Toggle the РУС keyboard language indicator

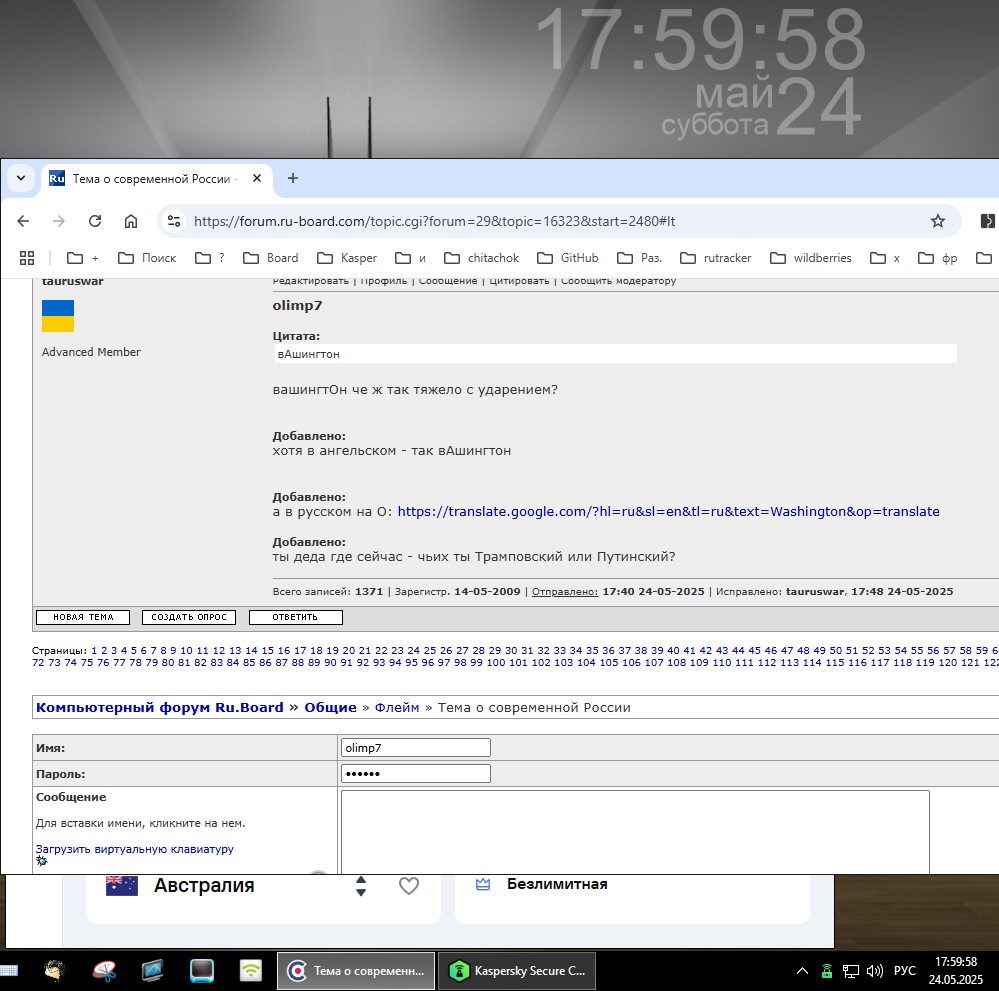click(x=904, y=970)
